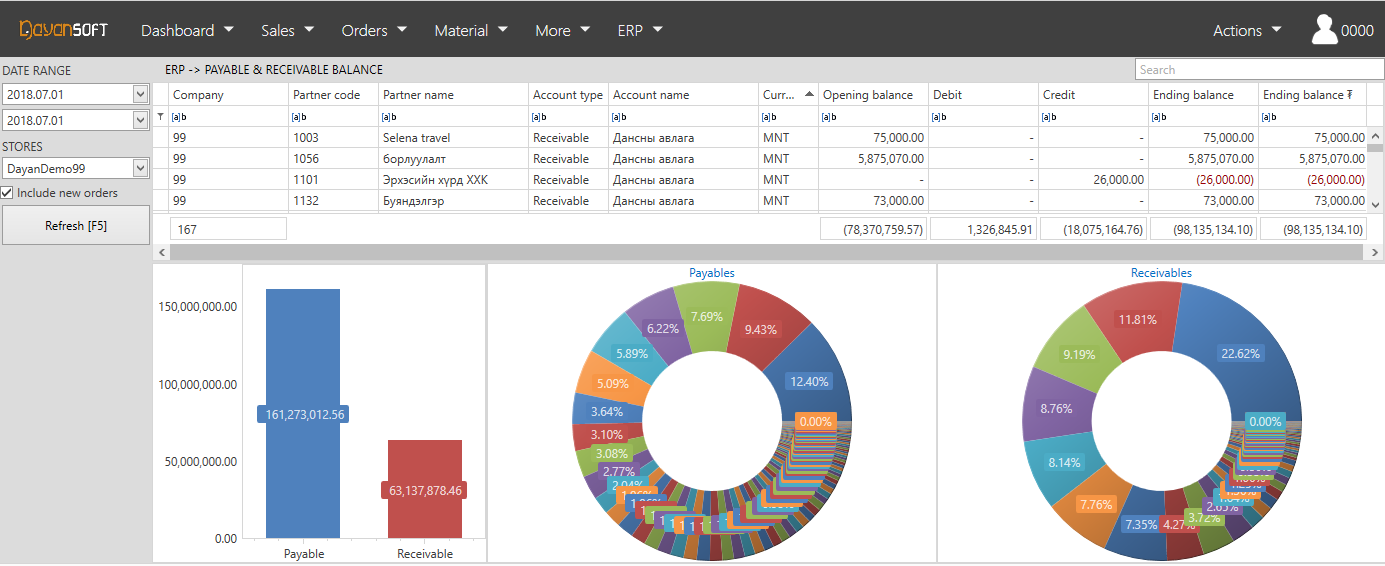Open the ERP menu
This screenshot has width=1385, height=566.
pyautogui.click(x=640, y=30)
